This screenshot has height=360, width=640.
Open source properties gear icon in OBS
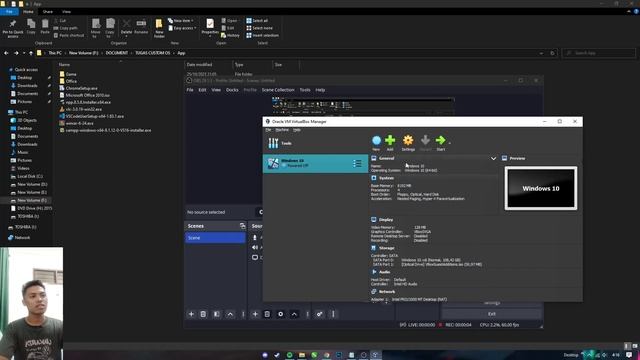point(280,314)
